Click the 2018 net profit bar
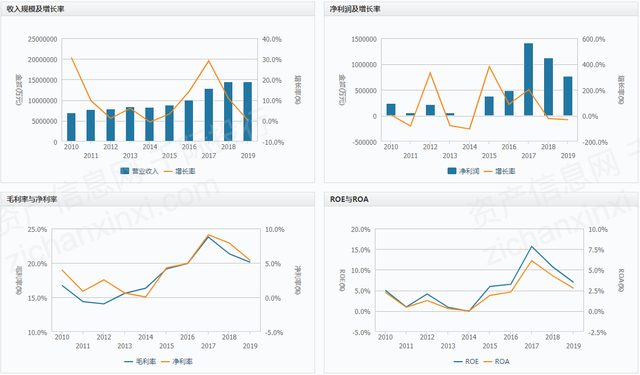 point(548,87)
